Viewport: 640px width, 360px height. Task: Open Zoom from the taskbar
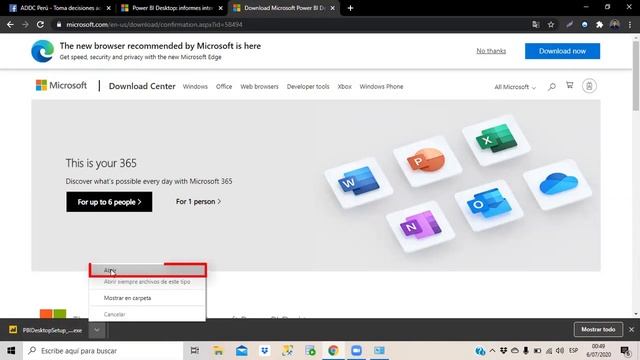[x=356, y=351]
